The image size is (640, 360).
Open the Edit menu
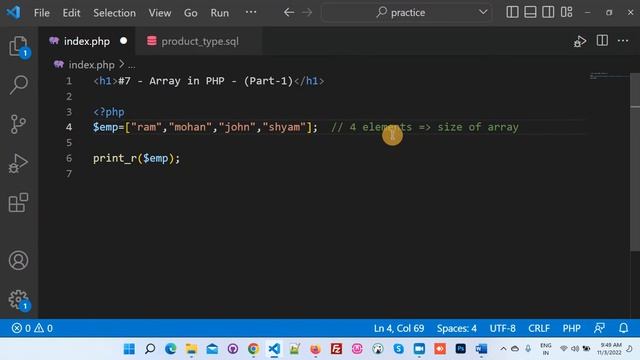[x=71, y=13]
